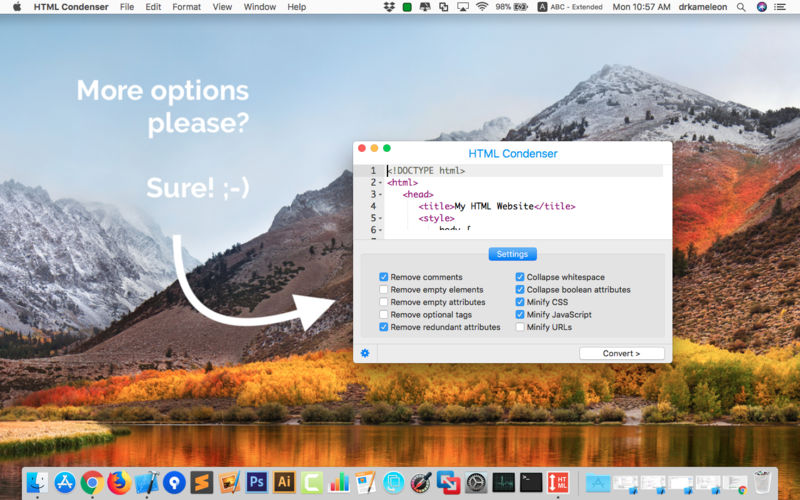Open the Chrome downloads stack in dock
This screenshot has width=800, height=500.
point(735,482)
